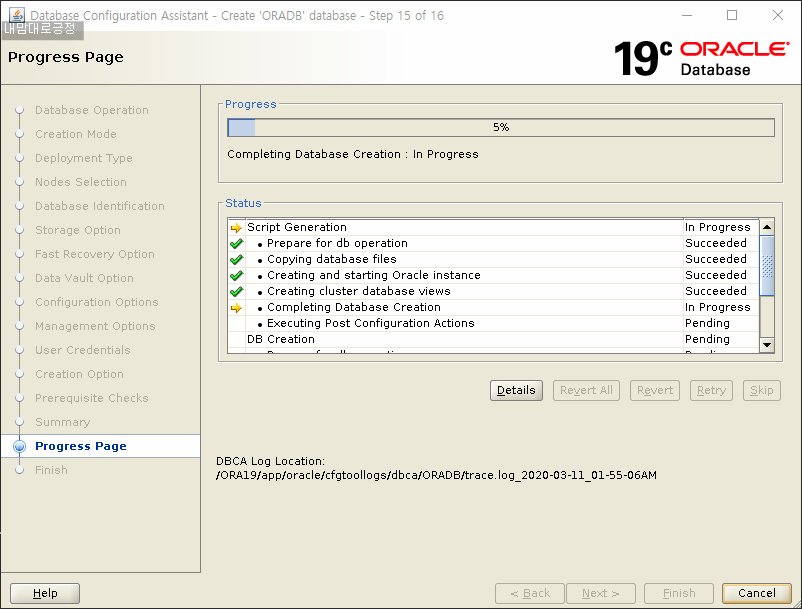Click the Revert button
Image resolution: width=802 pixels, height=609 pixels.
pyautogui.click(x=655, y=390)
